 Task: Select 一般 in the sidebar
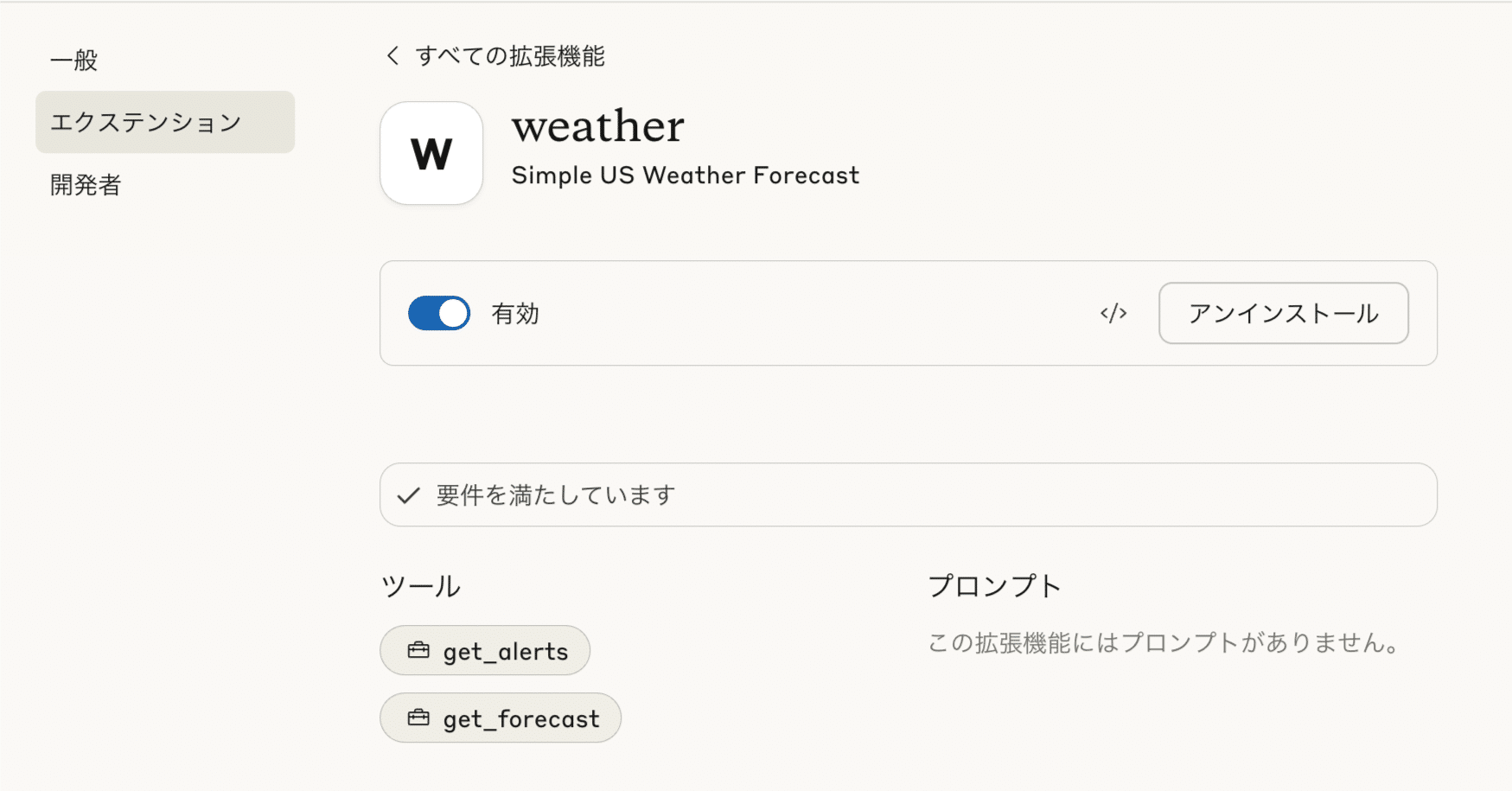(x=74, y=60)
